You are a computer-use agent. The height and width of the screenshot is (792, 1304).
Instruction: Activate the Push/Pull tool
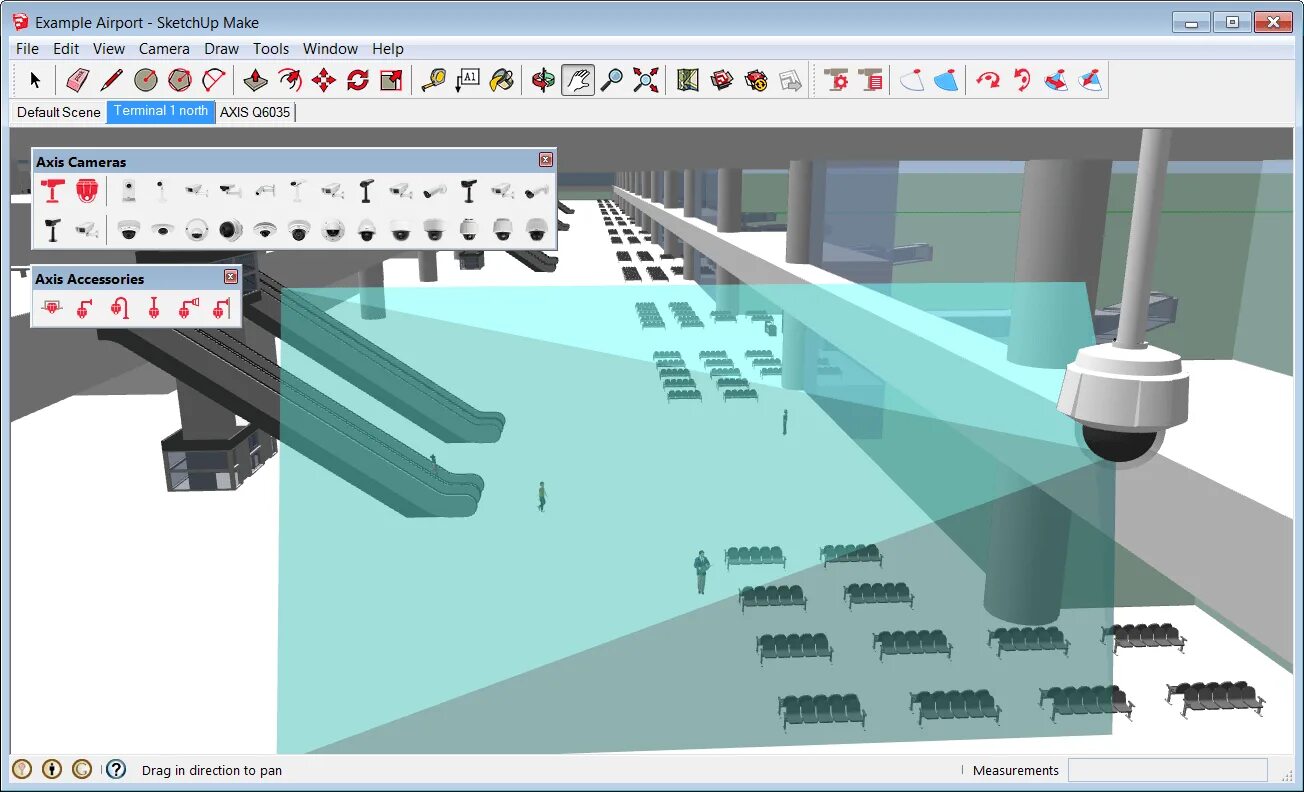[x=256, y=80]
